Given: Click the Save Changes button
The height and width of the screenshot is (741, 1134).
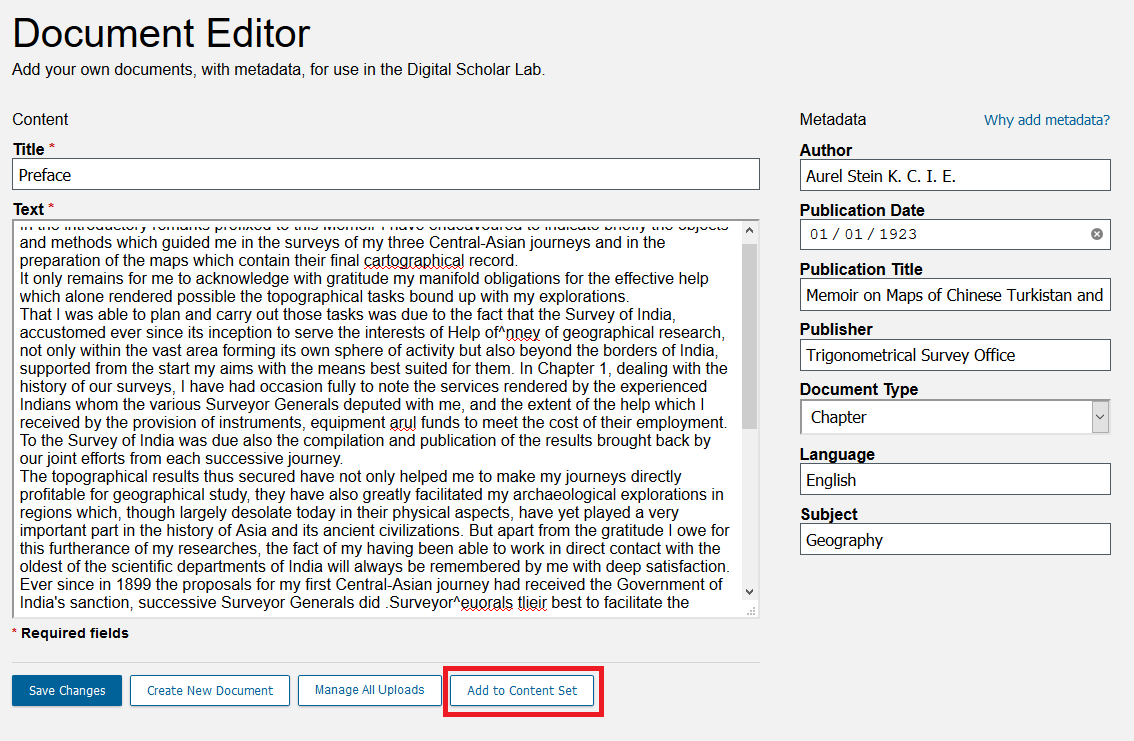Looking at the screenshot, I should [x=66, y=690].
